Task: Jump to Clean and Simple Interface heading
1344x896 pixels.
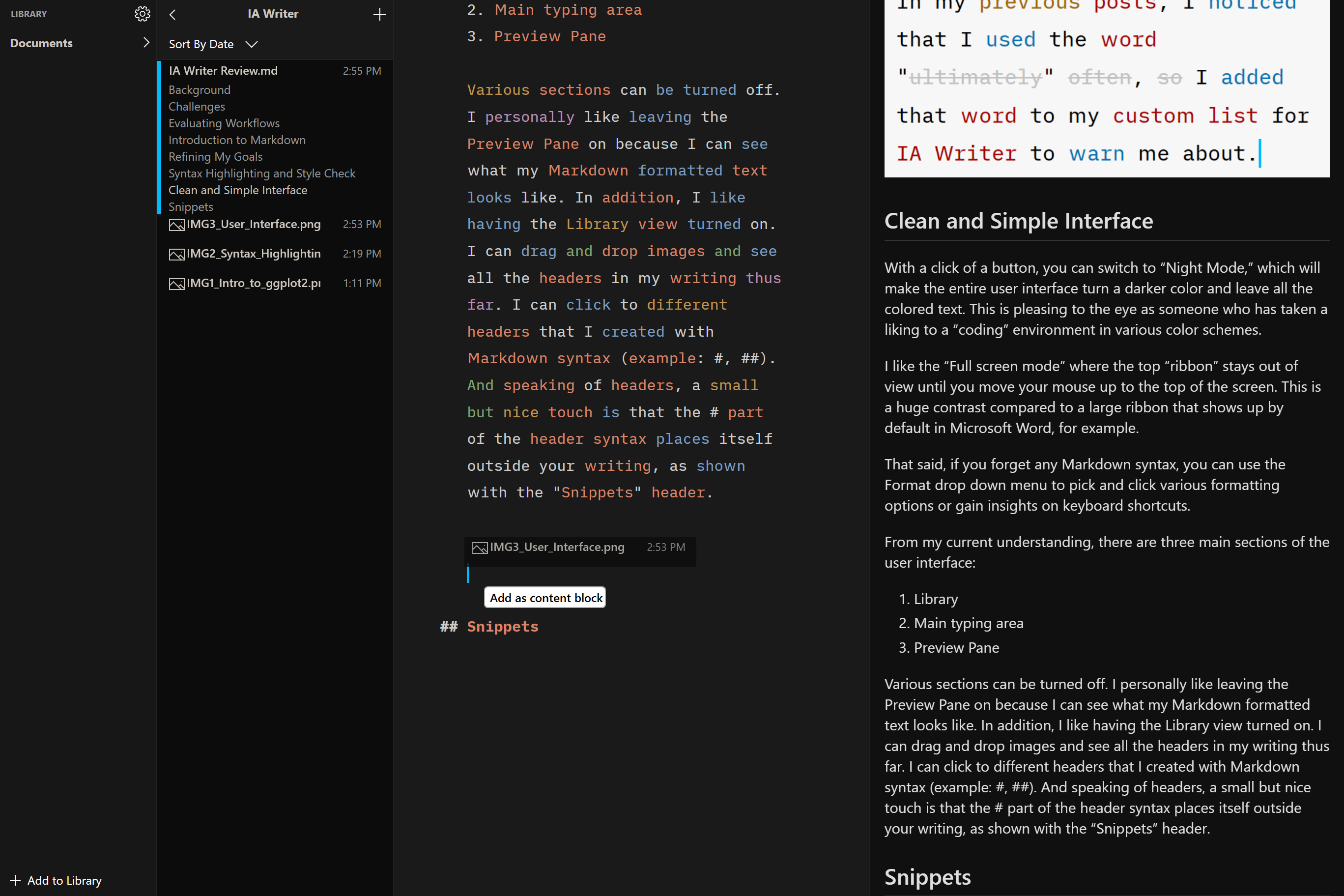Action: [238, 190]
